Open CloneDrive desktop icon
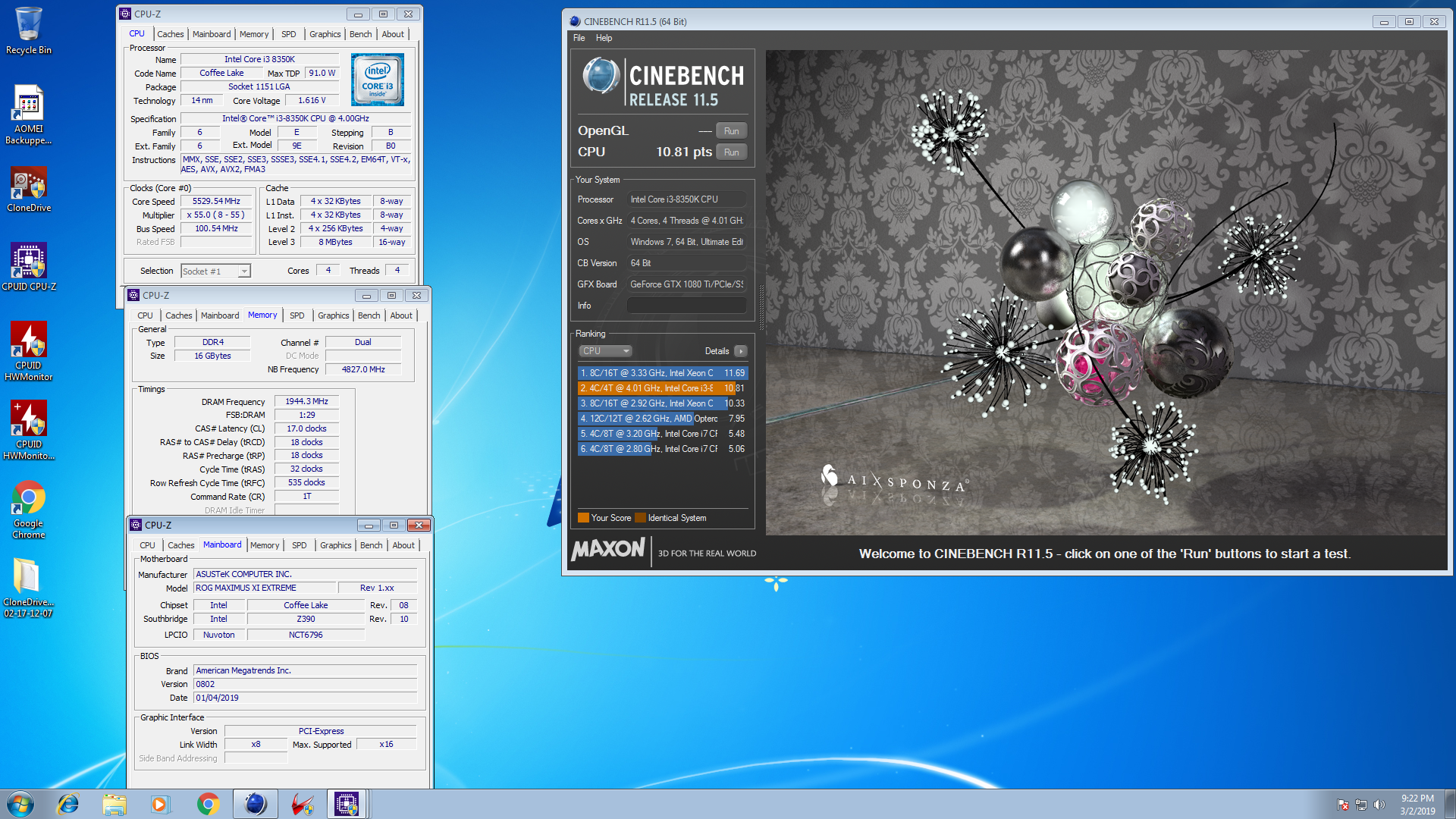This screenshot has height=819, width=1456. click(29, 190)
